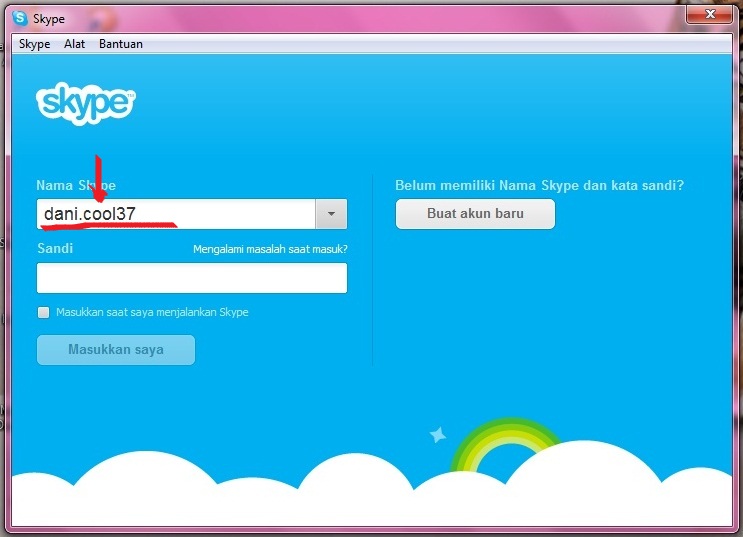The image size is (743, 537).
Task: Click the 'Sandi' label
Action: (x=55, y=248)
